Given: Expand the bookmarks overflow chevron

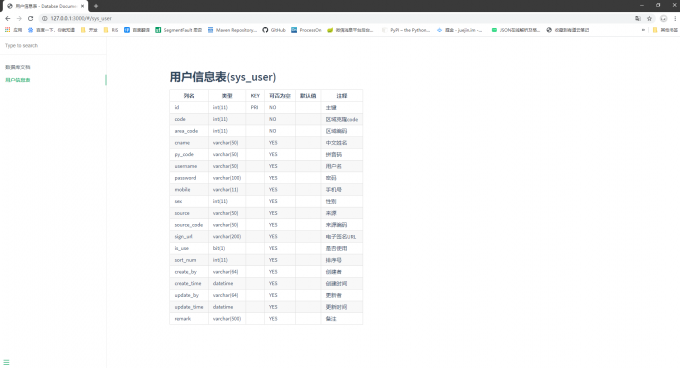Looking at the screenshot, I should click(x=643, y=30).
